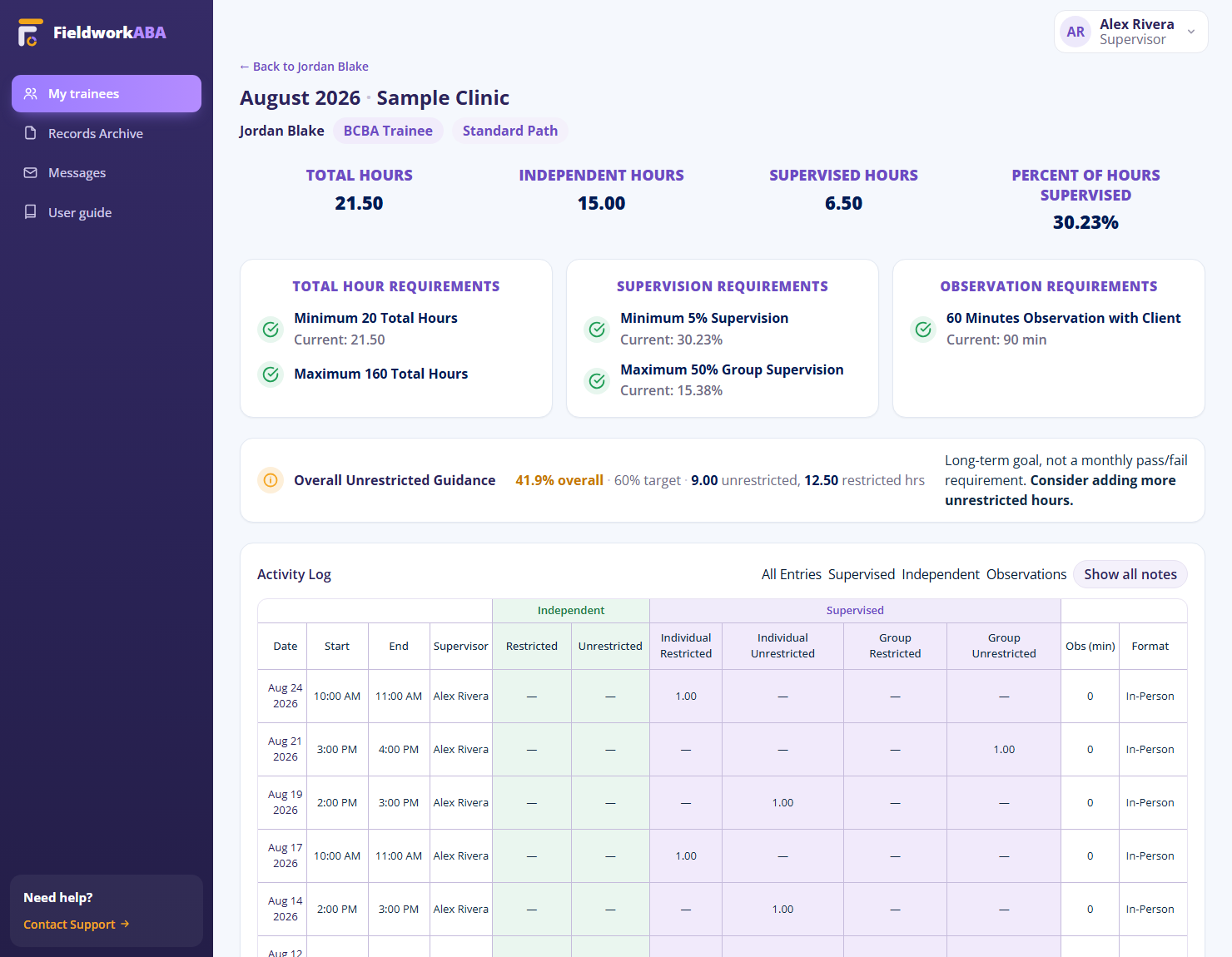Click the Messages envelope icon
Screen dimensions: 1232x957
(31, 173)
